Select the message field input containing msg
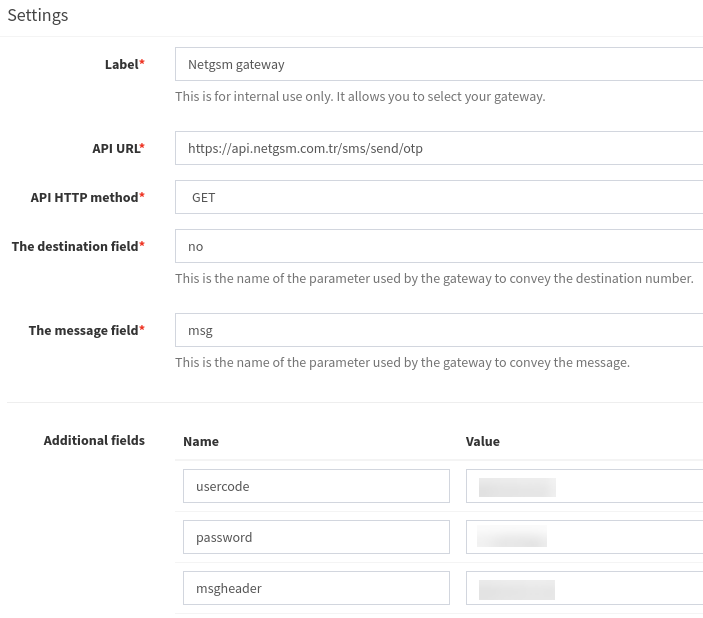Screen dimensions: 703x618 point(438,330)
